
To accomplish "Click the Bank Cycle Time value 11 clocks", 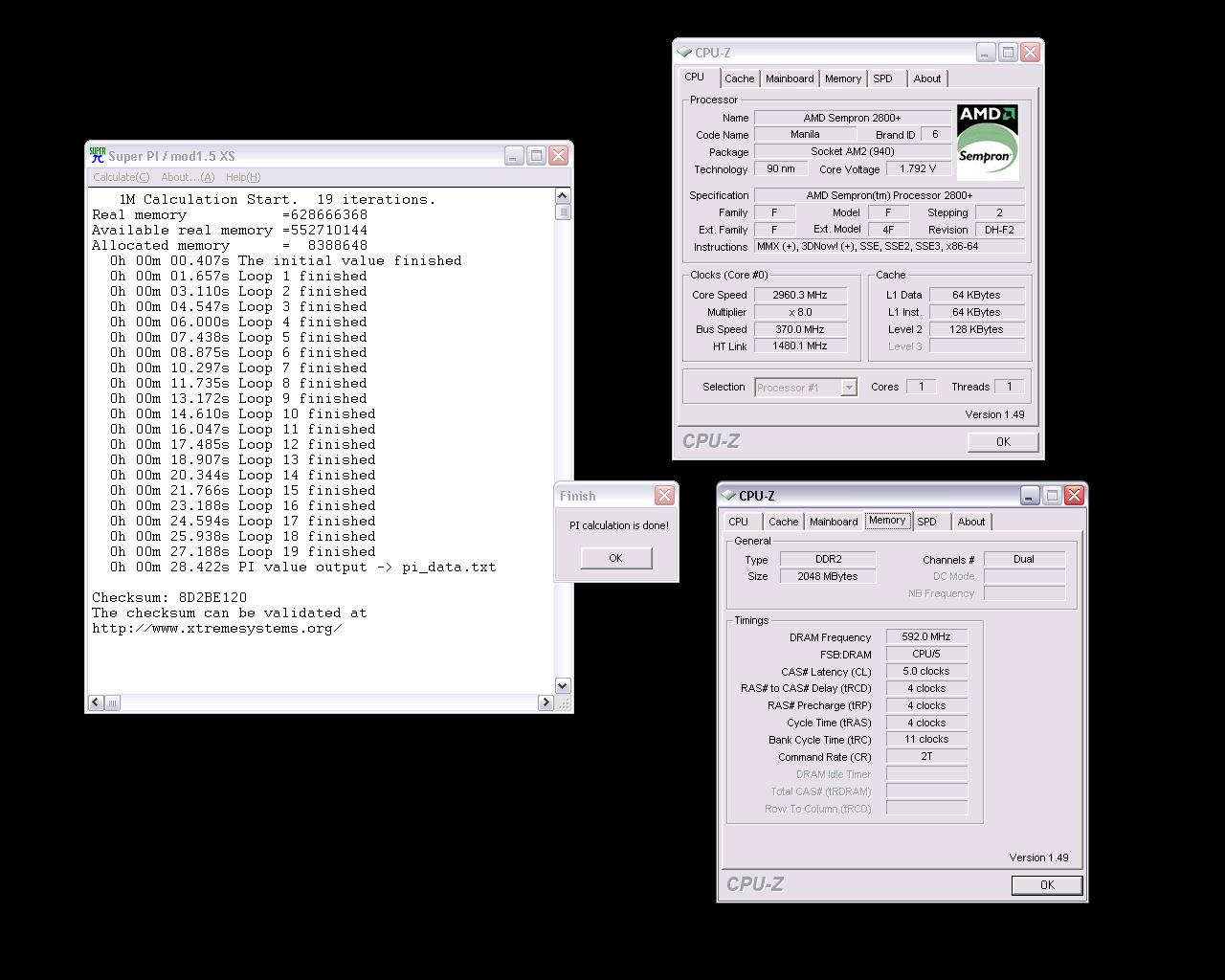I will click(x=926, y=739).
